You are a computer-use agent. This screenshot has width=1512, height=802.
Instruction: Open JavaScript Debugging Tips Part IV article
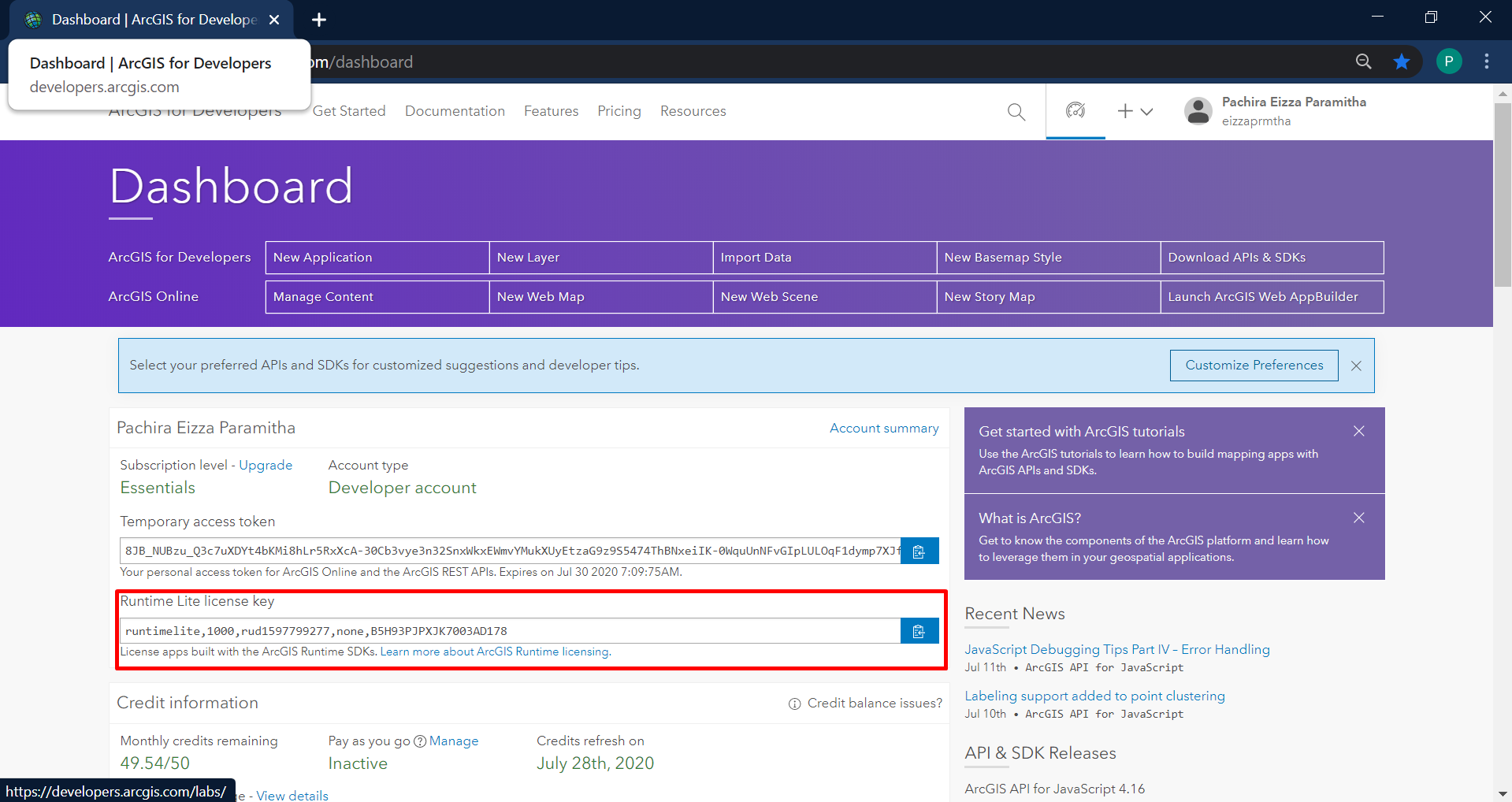click(x=1117, y=649)
